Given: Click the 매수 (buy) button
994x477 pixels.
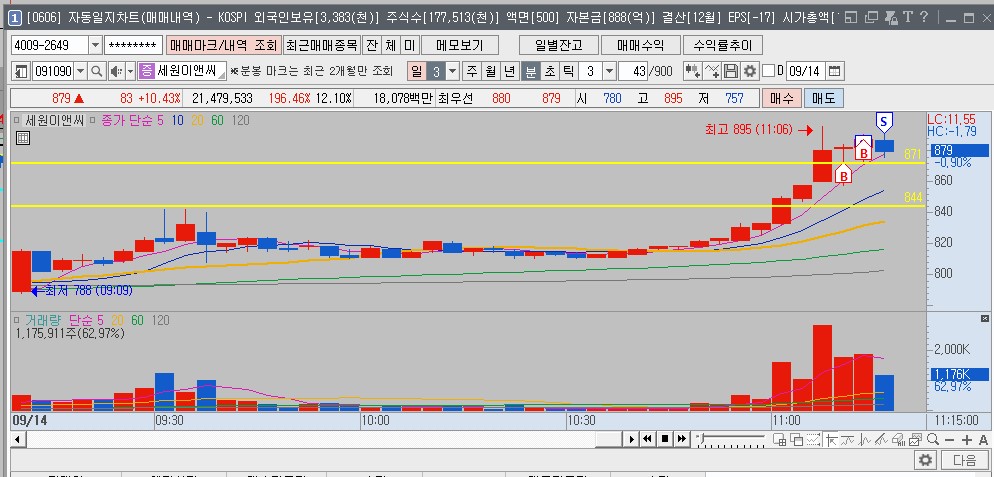Looking at the screenshot, I should tap(781, 98).
